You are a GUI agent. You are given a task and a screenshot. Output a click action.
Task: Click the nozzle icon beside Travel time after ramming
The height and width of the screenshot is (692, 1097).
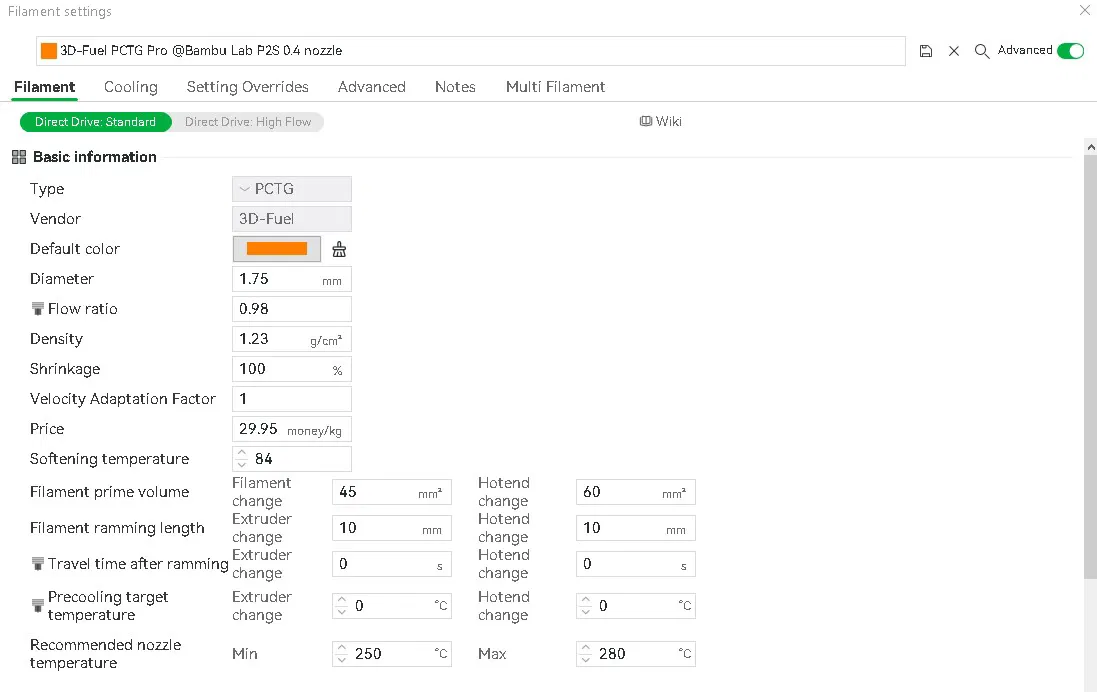click(x=38, y=564)
